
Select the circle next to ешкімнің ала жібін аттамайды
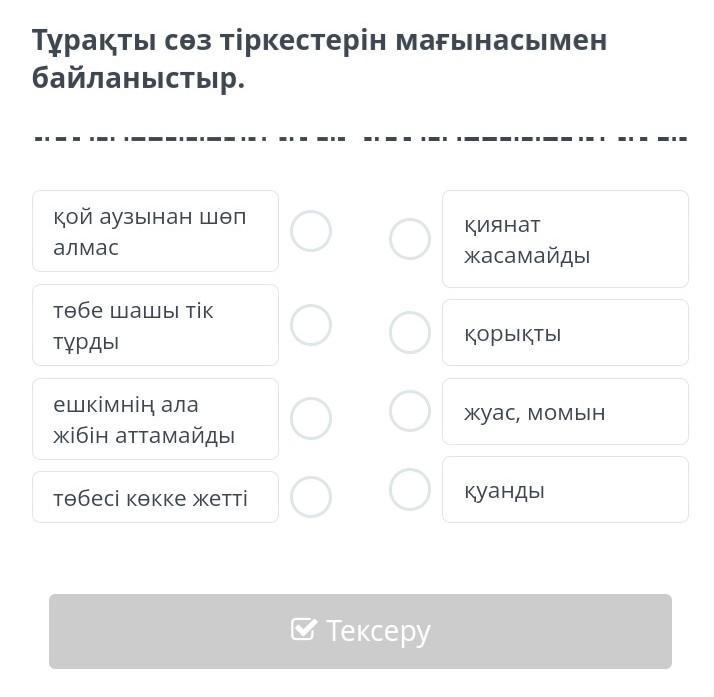(311, 418)
